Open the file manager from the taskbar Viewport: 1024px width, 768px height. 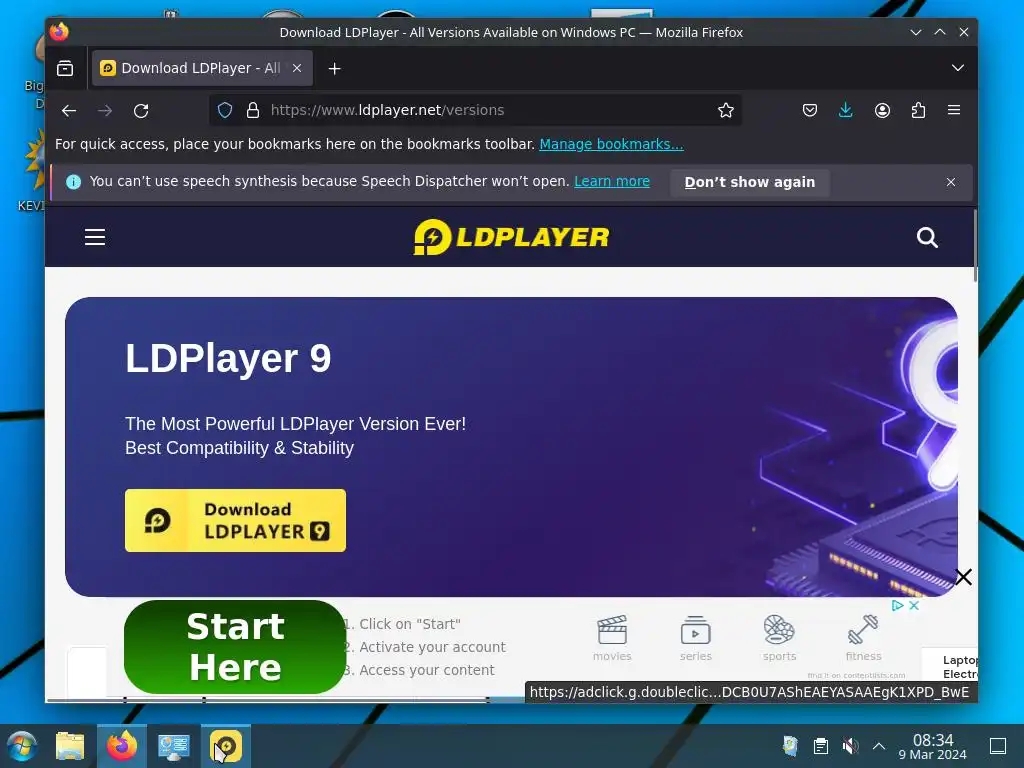tap(70, 746)
